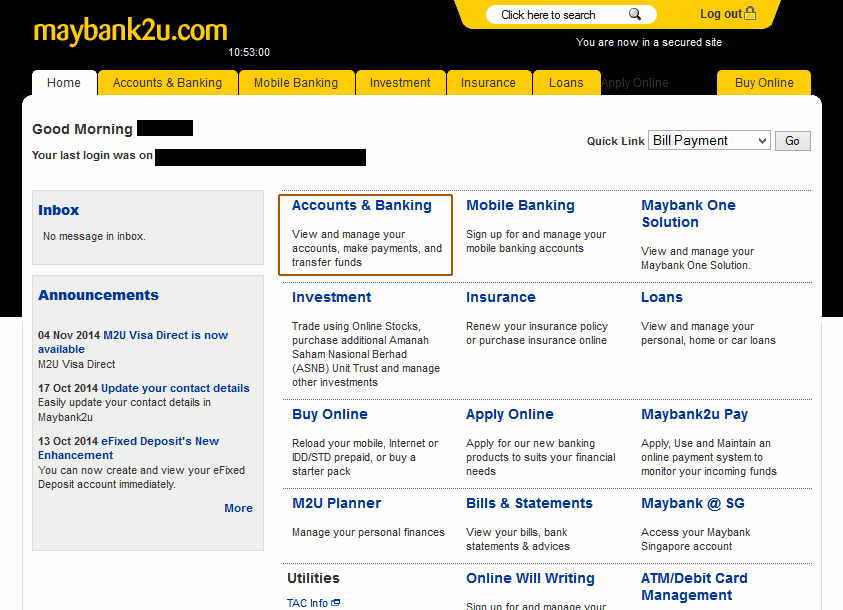
Task: Click the 'Good Morning' greeting text
Action: pos(82,129)
